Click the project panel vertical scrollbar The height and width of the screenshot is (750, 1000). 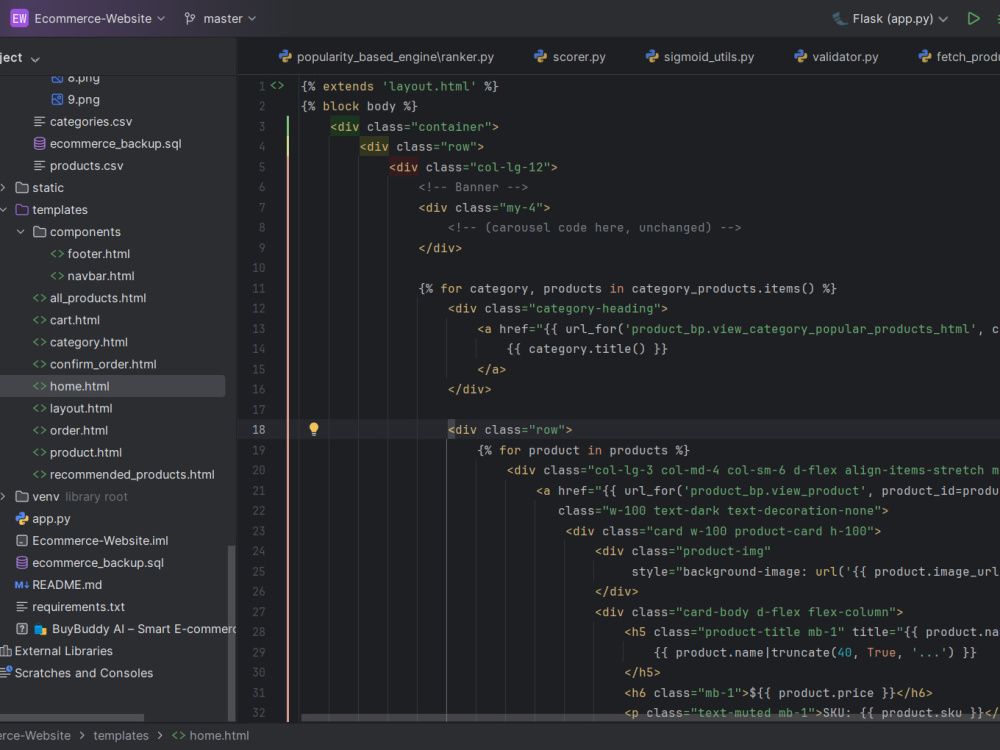(x=231, y=631)
